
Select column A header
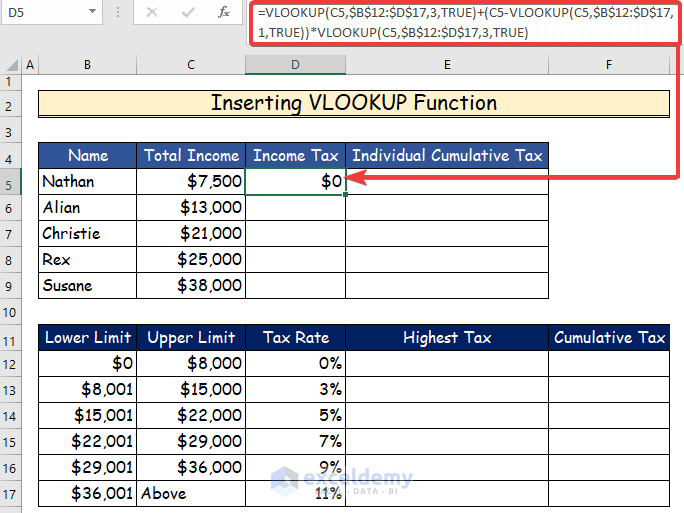(30, 65)
